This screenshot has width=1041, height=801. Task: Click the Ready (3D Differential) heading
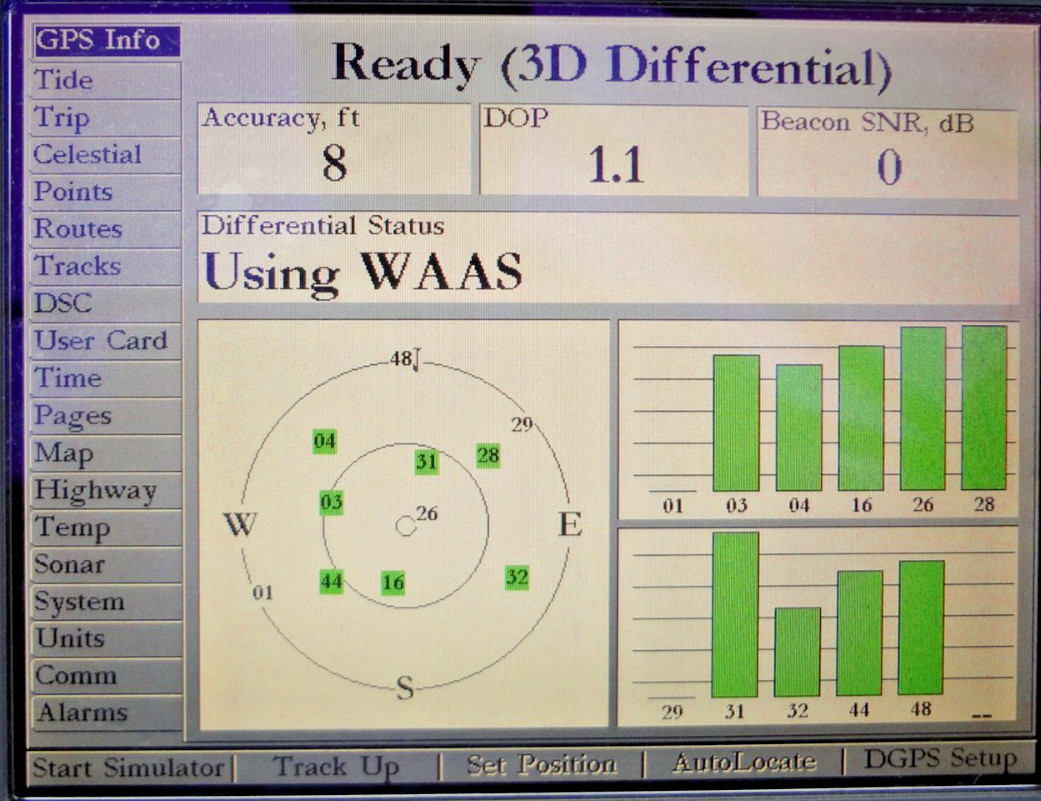pos(611,67)
